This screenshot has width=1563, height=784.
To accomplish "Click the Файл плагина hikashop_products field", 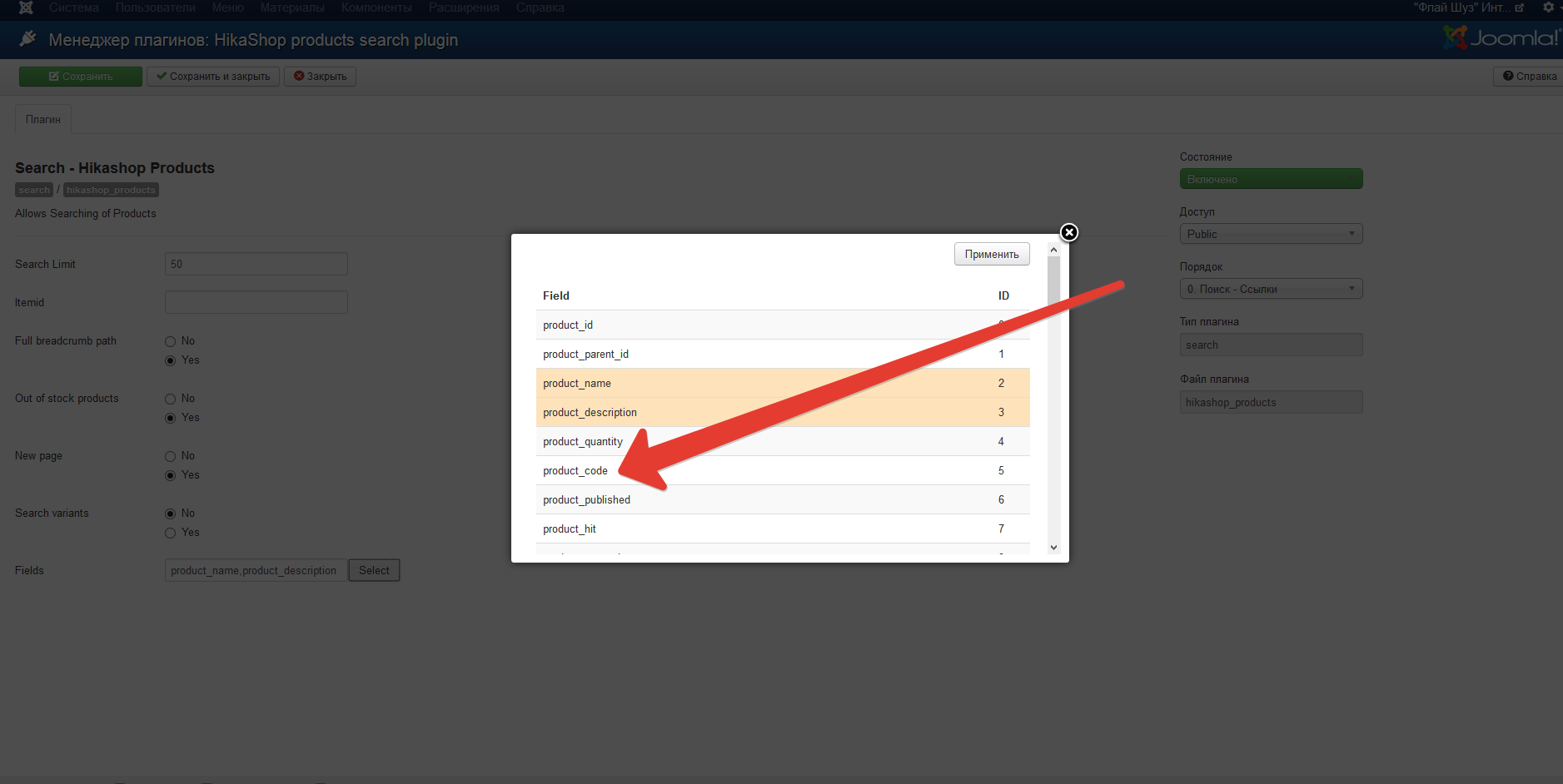I will point(1271,402).
